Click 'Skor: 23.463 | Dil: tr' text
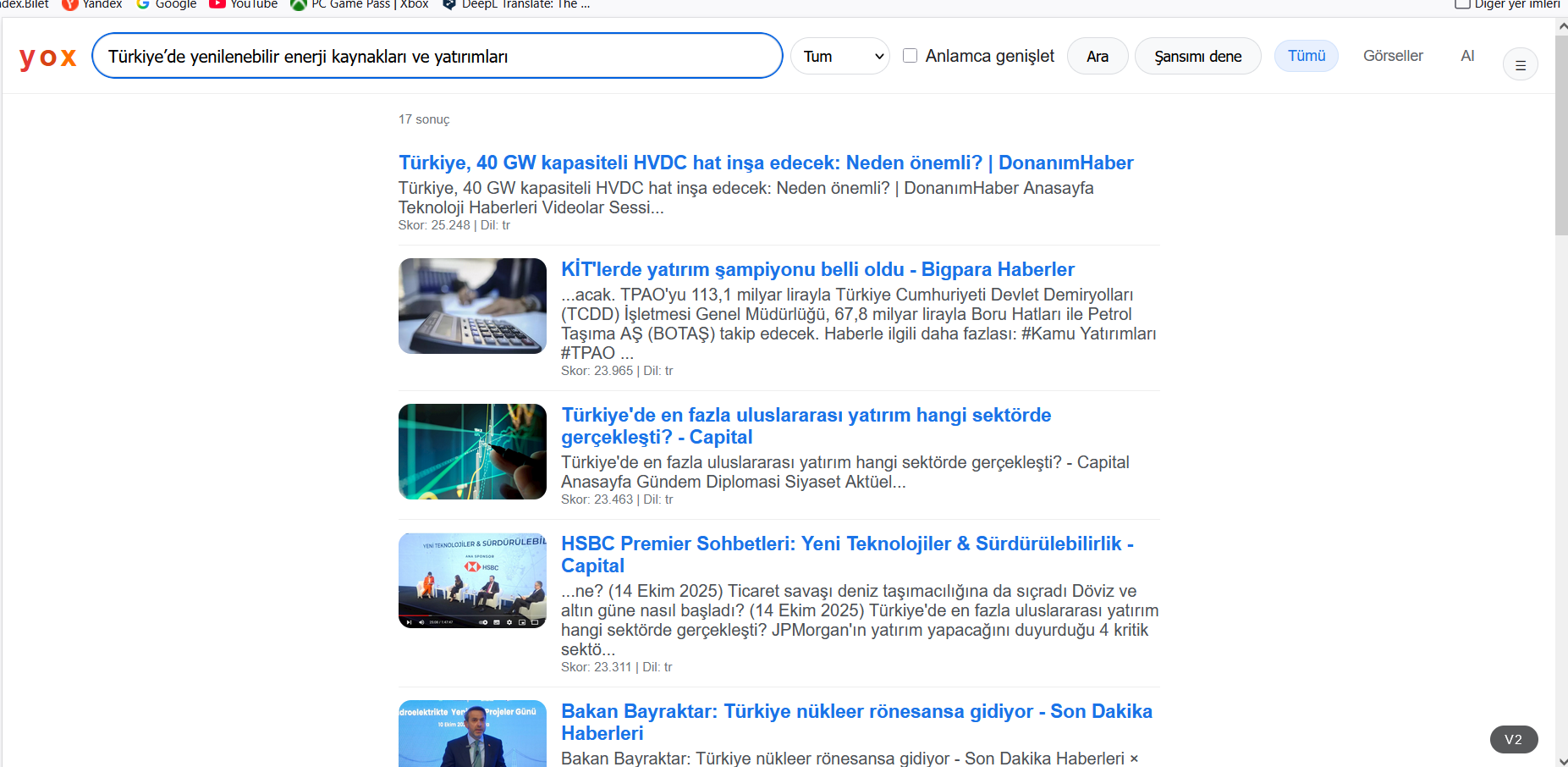 click(617, 499)
